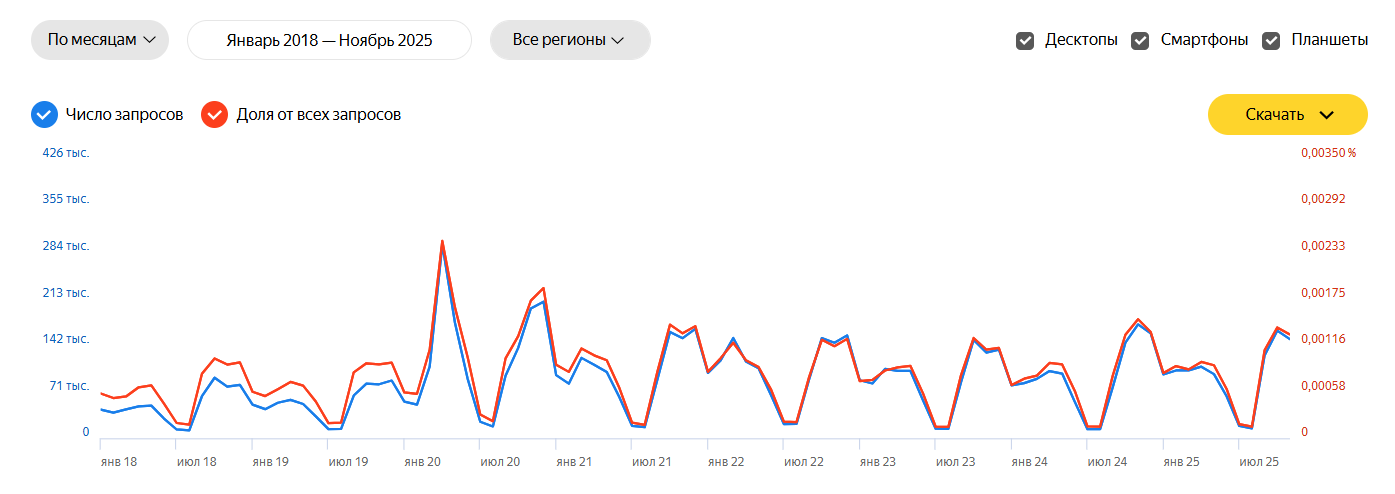Viewport: 1395px width, 494px height.
Task: Click the июл 25 axis label
Action: pyautogui.click(x=1258, y=462)
